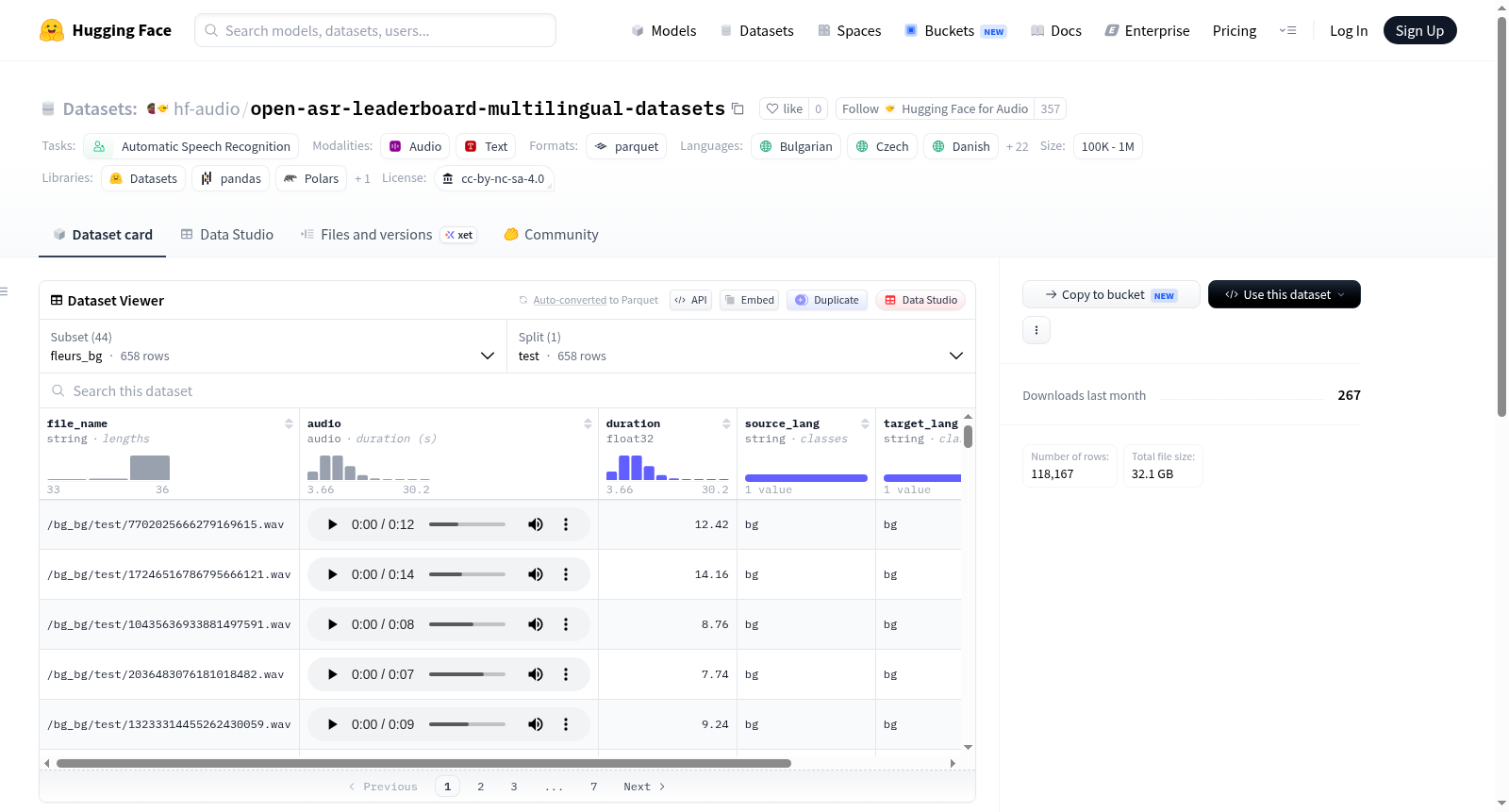Image resolution: width=1509 pixels, height=812 pixels.
Task: Focus the Search this dataset field
Action: [507, 391]
